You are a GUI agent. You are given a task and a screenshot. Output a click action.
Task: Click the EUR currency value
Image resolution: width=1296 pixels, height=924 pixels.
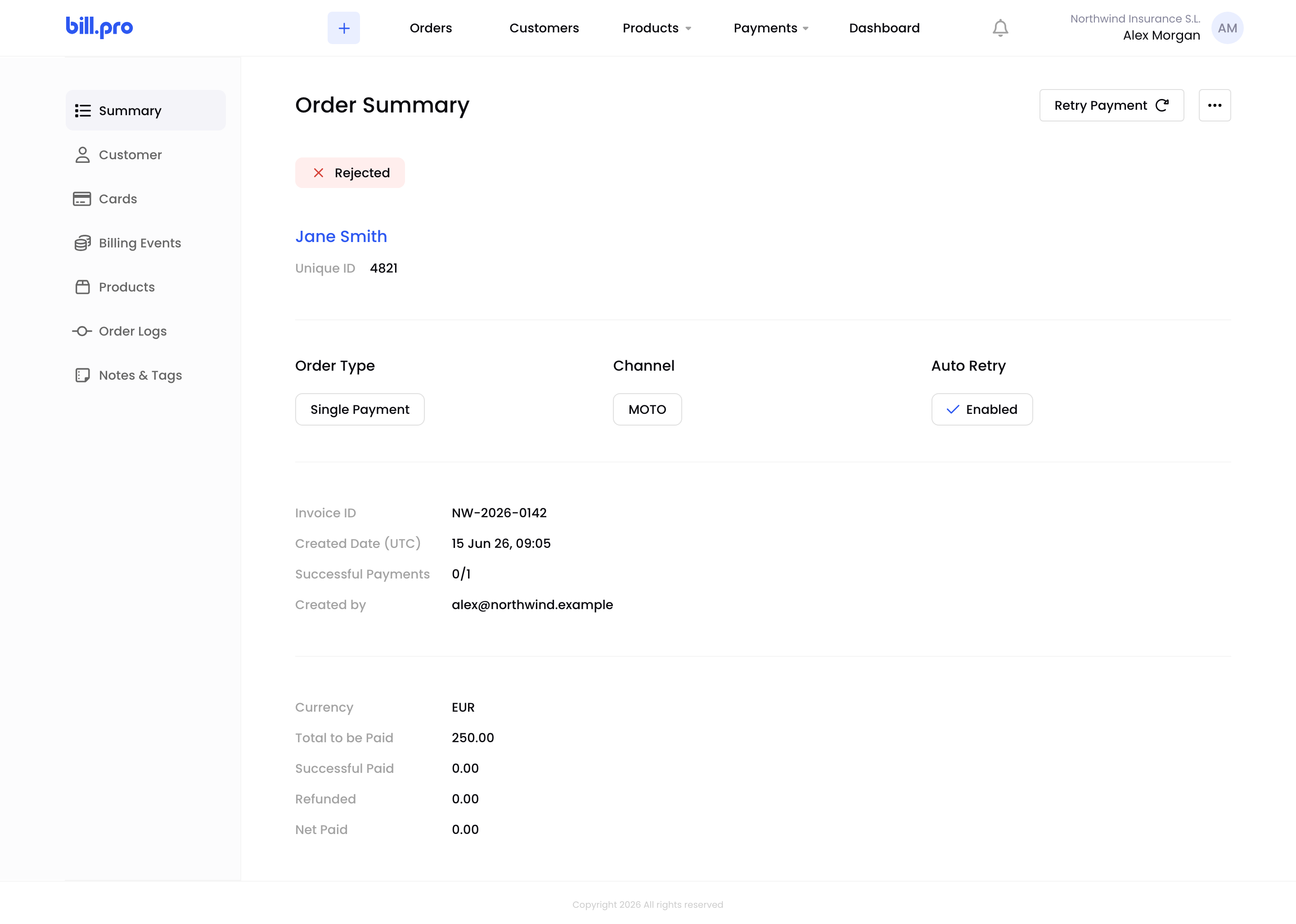point(463,707)
